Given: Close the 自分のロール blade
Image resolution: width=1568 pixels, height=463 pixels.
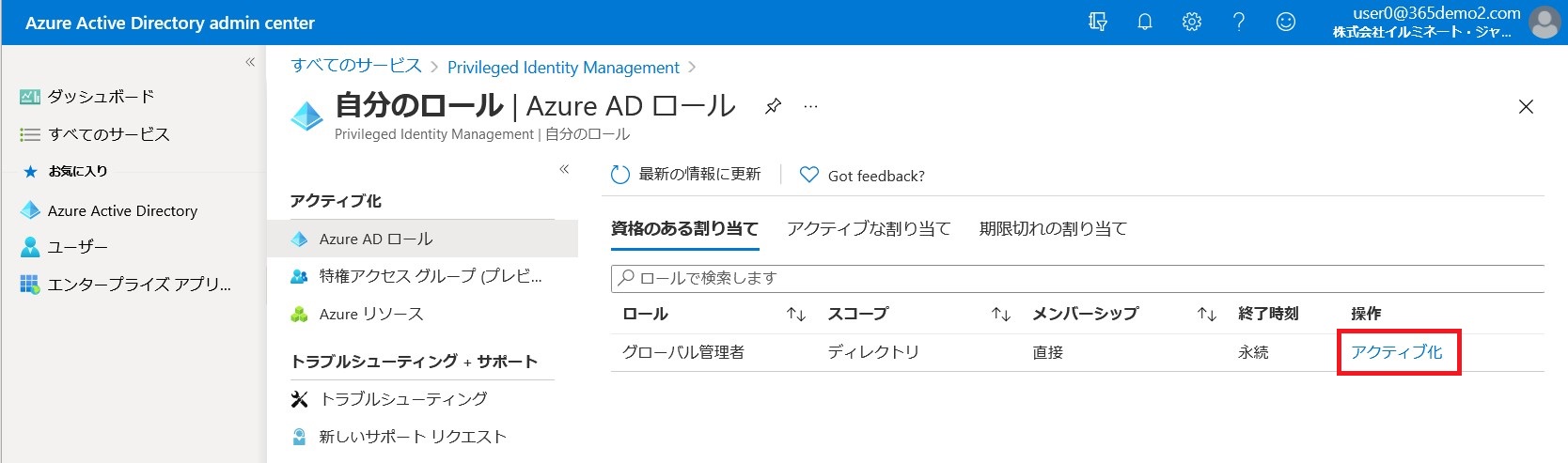Looking at the screenshot, I should [x=1526, y=107].
